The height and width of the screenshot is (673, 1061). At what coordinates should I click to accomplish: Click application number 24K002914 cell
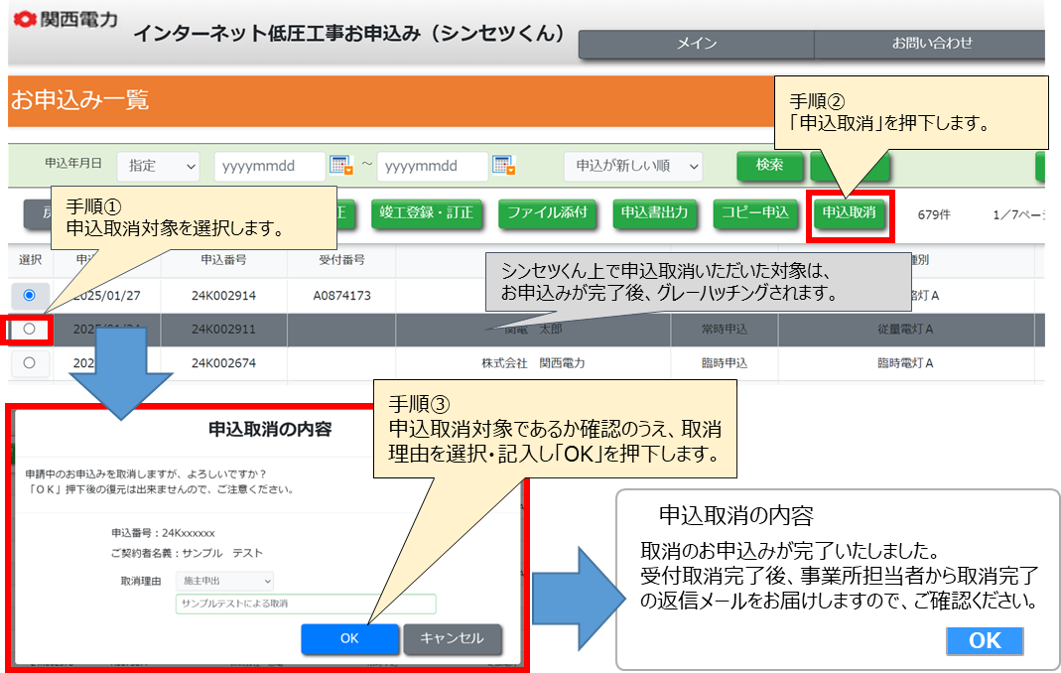(224, 296)
